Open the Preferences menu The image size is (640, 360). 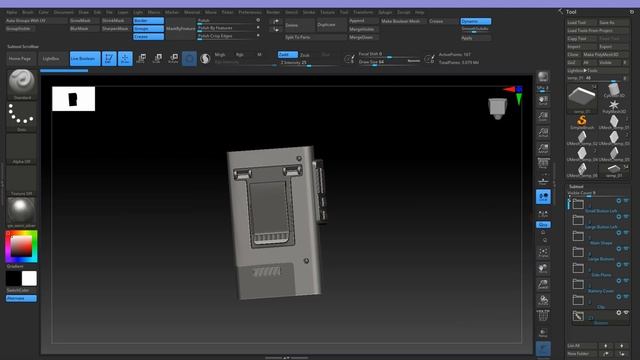[250, 12]
